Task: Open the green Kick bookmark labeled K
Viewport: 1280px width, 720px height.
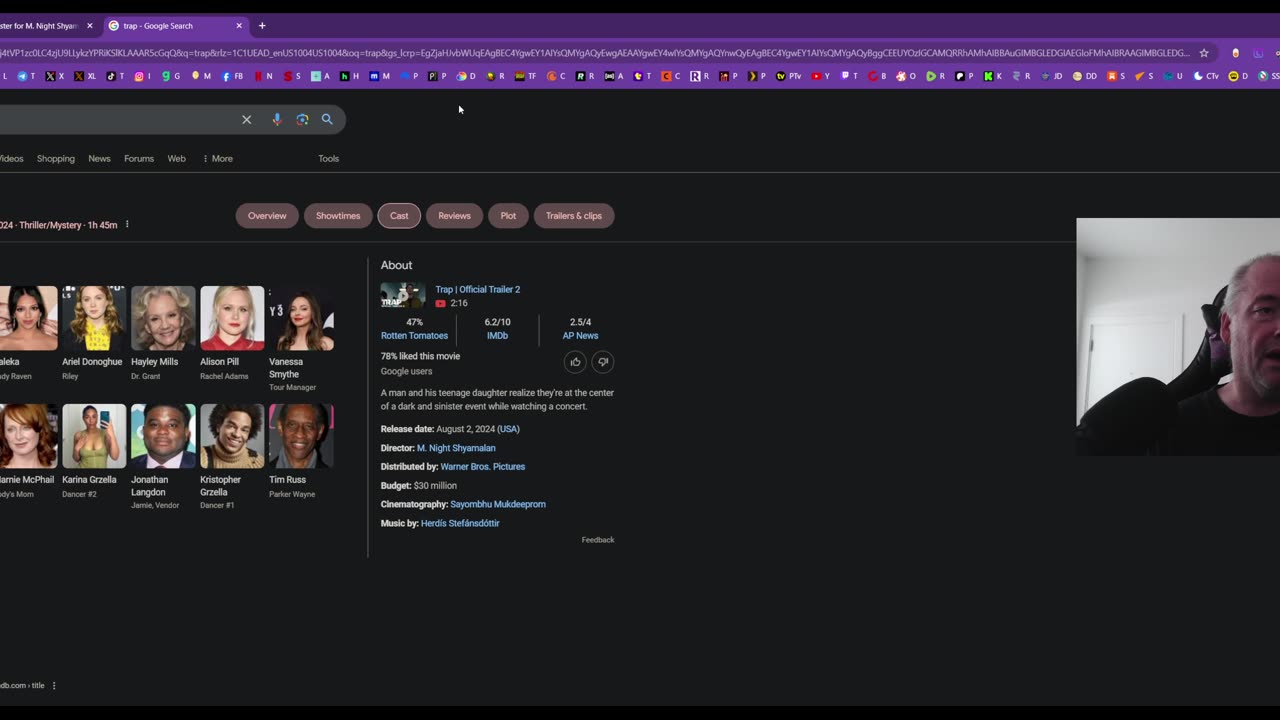Action: (x=993, y=76)
